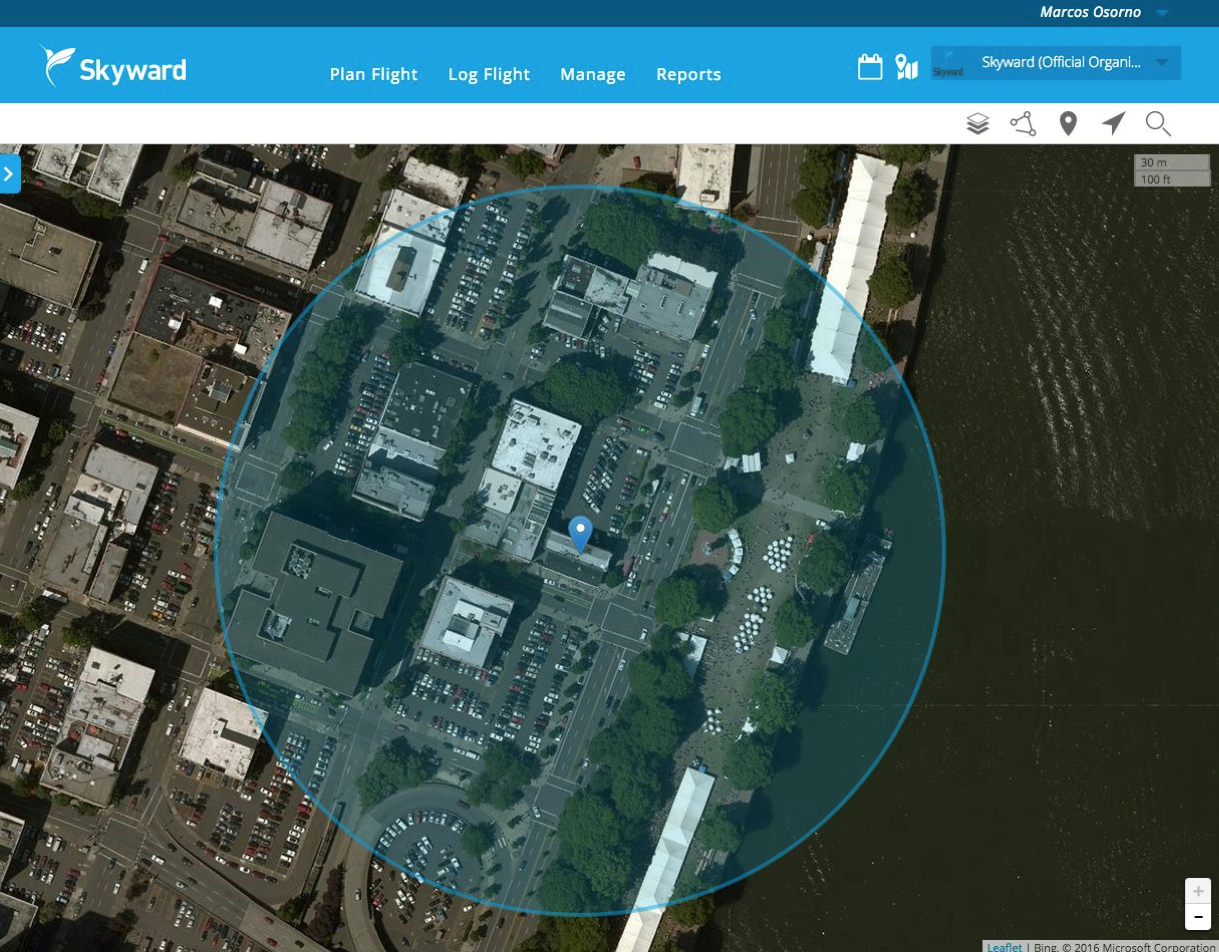Open the Reports menu

(688, 74)
